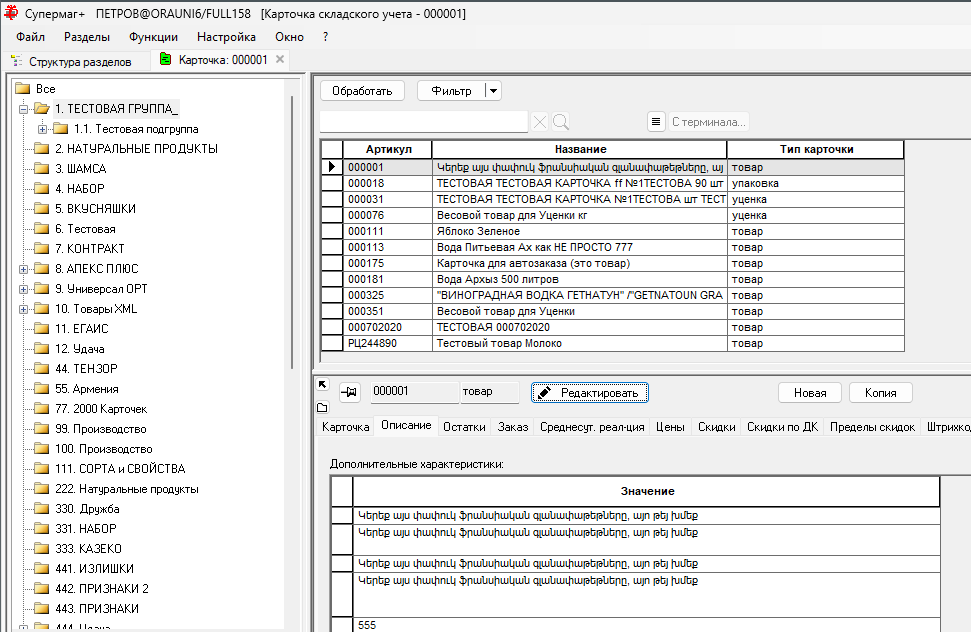Expand the '1.1. Тестовая подгруппа' tree node
971x632 pixels.
pyautogui.click(x=42, y=129)
